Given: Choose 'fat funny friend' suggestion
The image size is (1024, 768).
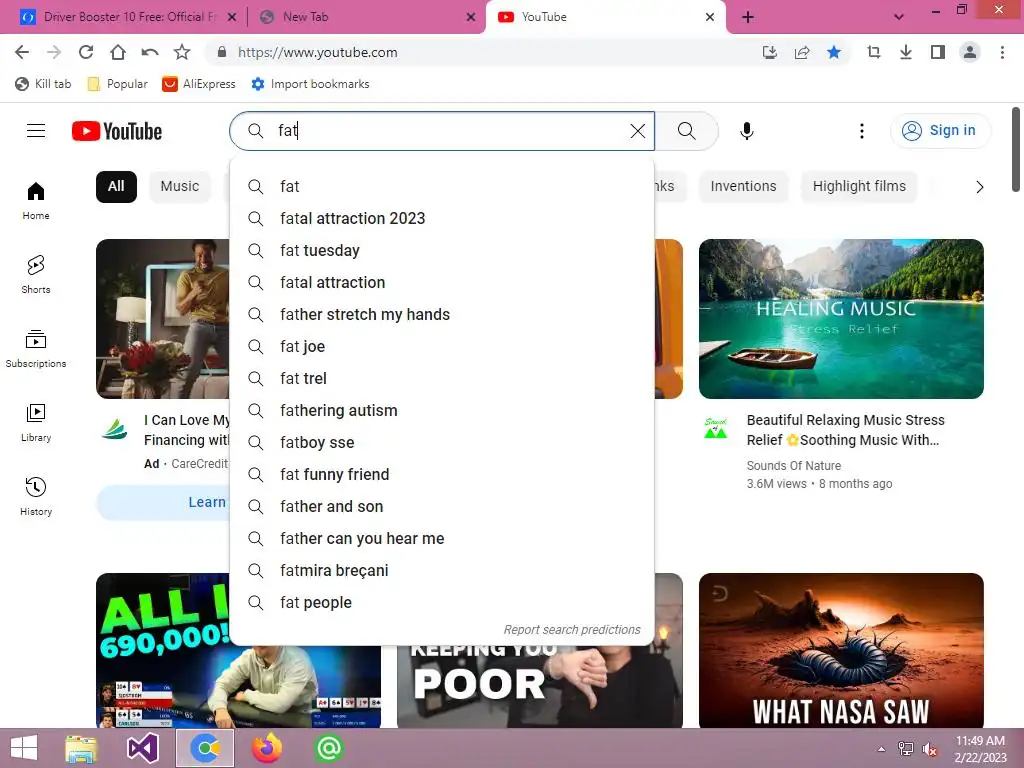Looking at the screenshot, I should 442,475.
